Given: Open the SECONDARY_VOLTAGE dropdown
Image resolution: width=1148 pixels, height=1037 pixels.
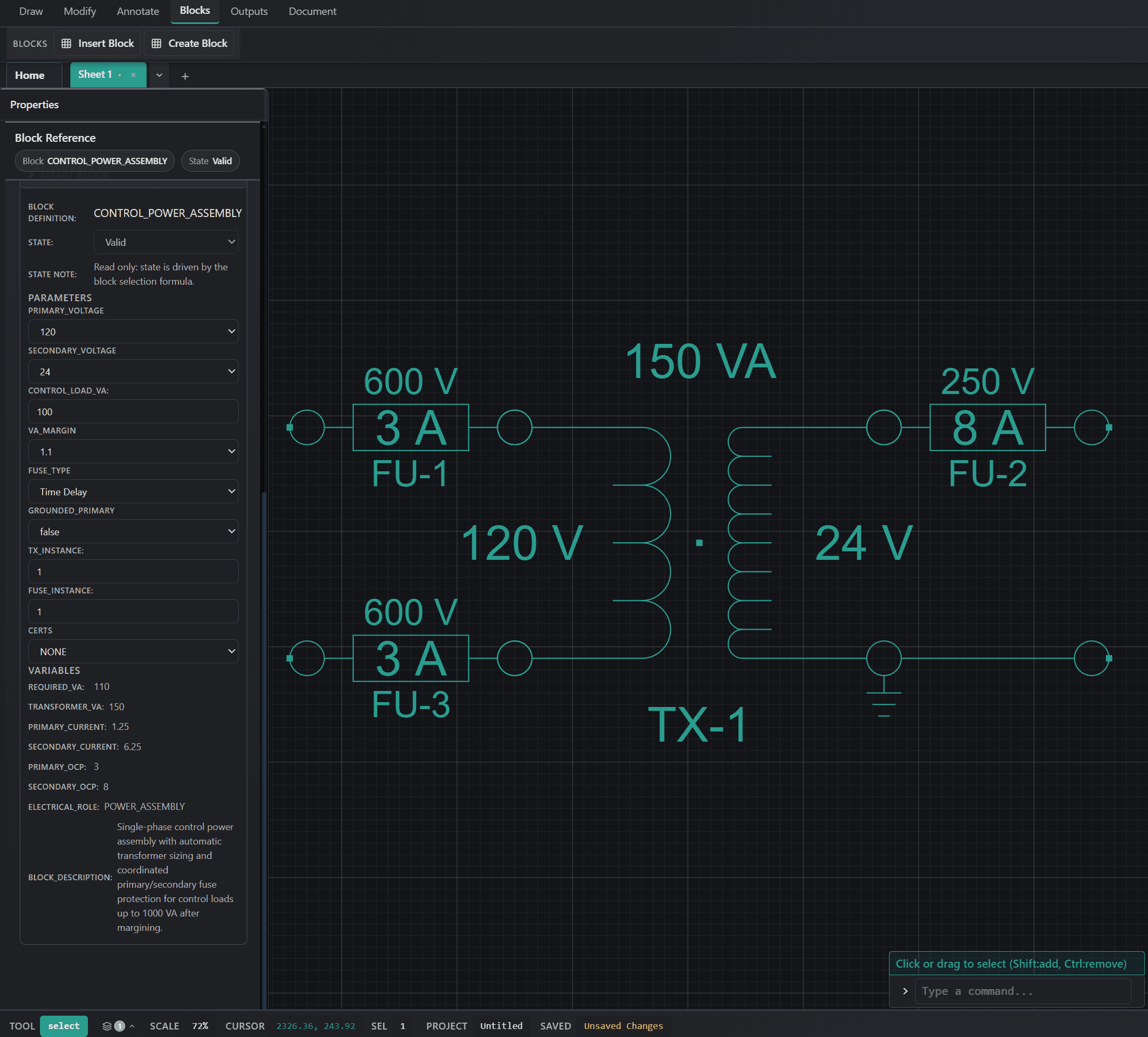Looking at the screenshot, I should [133, 372].
